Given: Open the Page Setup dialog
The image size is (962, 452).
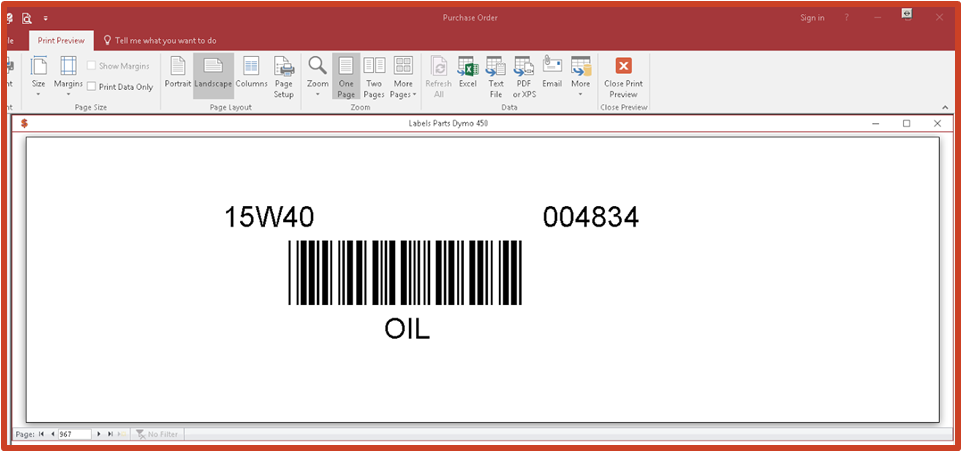Looking at the screenshot, I should click(x=283, y=77).
